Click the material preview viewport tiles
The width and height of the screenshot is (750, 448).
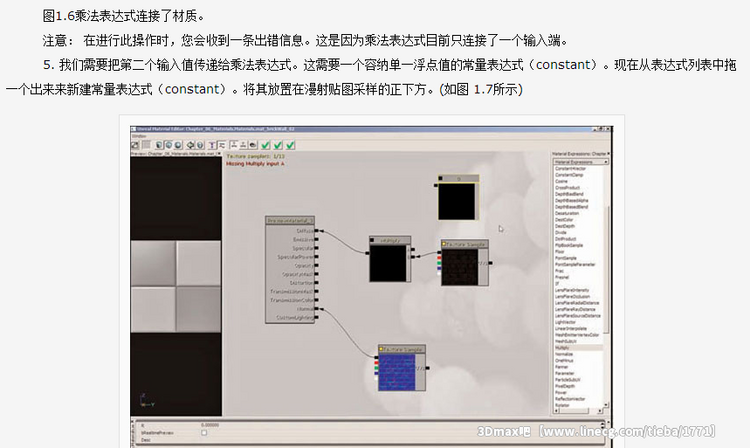coord(176,286)
